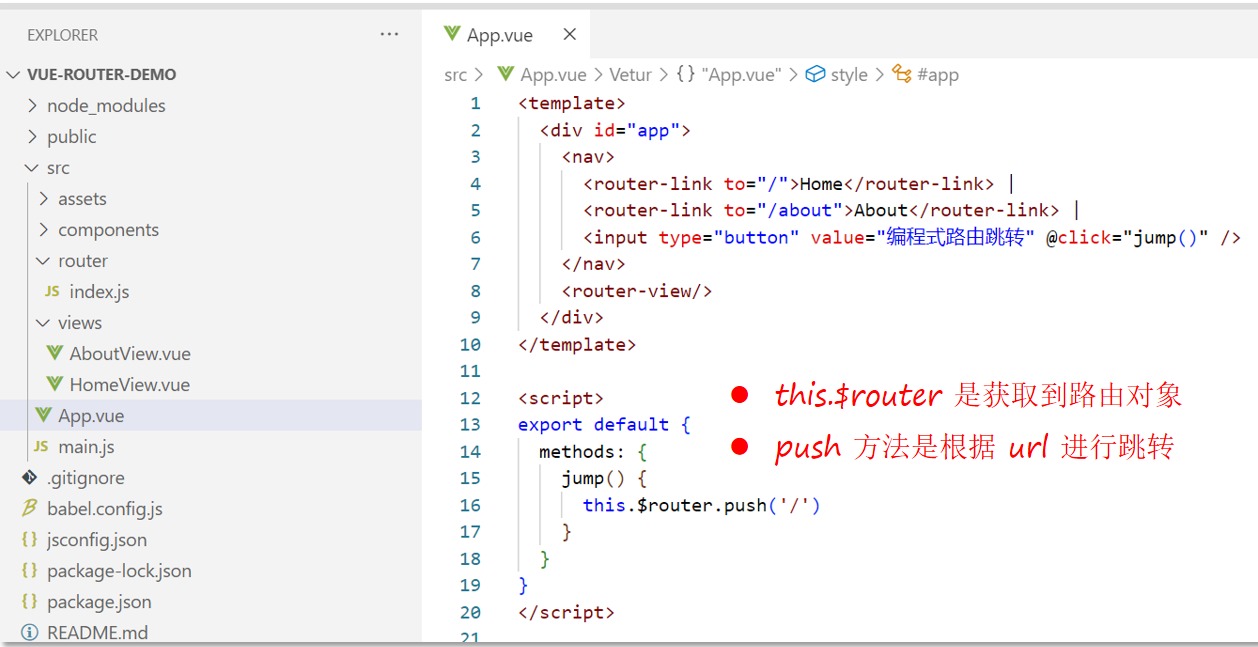Place cursor on the <router-view/> line
This screenshot has width=1258, height=647.
click(x=637, y=291)
